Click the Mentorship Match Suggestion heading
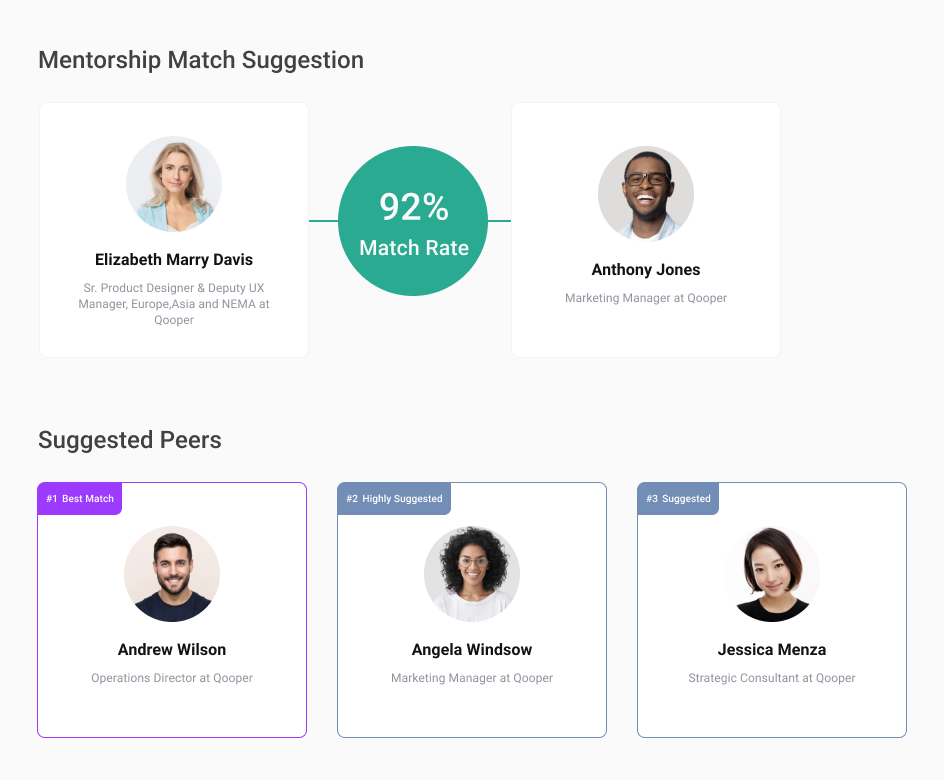This screenshot has height=780, width=944. (x=201, y=60)
